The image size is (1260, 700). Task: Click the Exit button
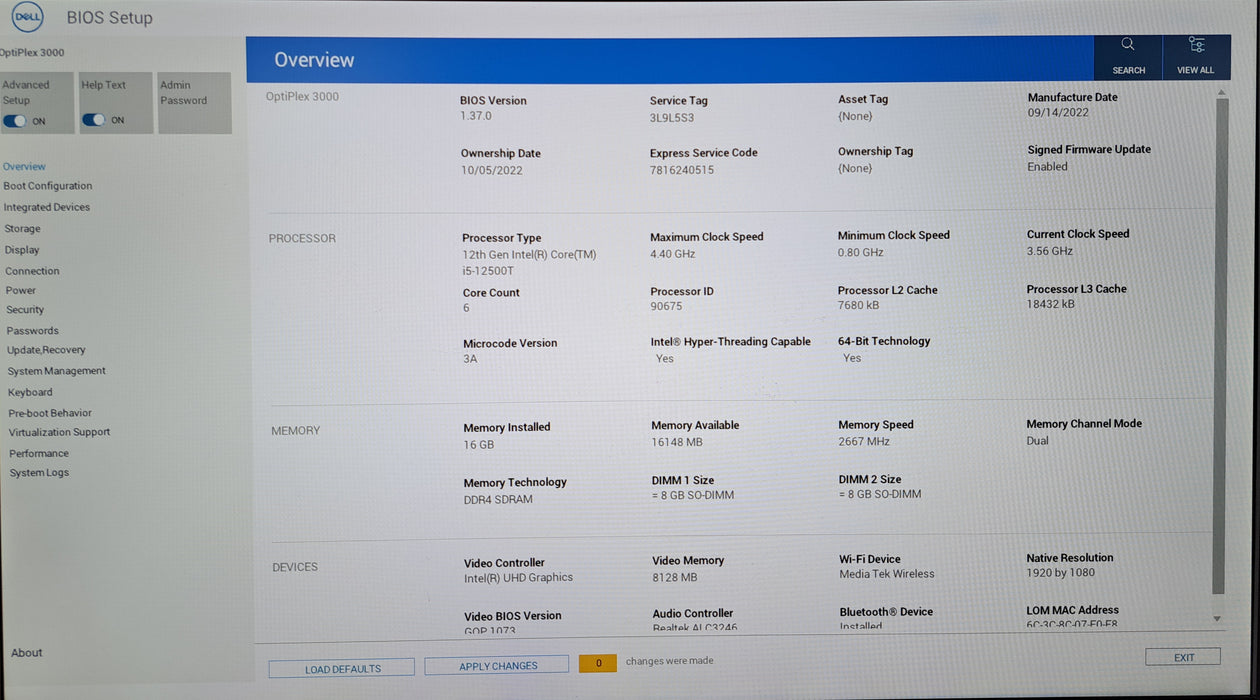pos(1183,657)
